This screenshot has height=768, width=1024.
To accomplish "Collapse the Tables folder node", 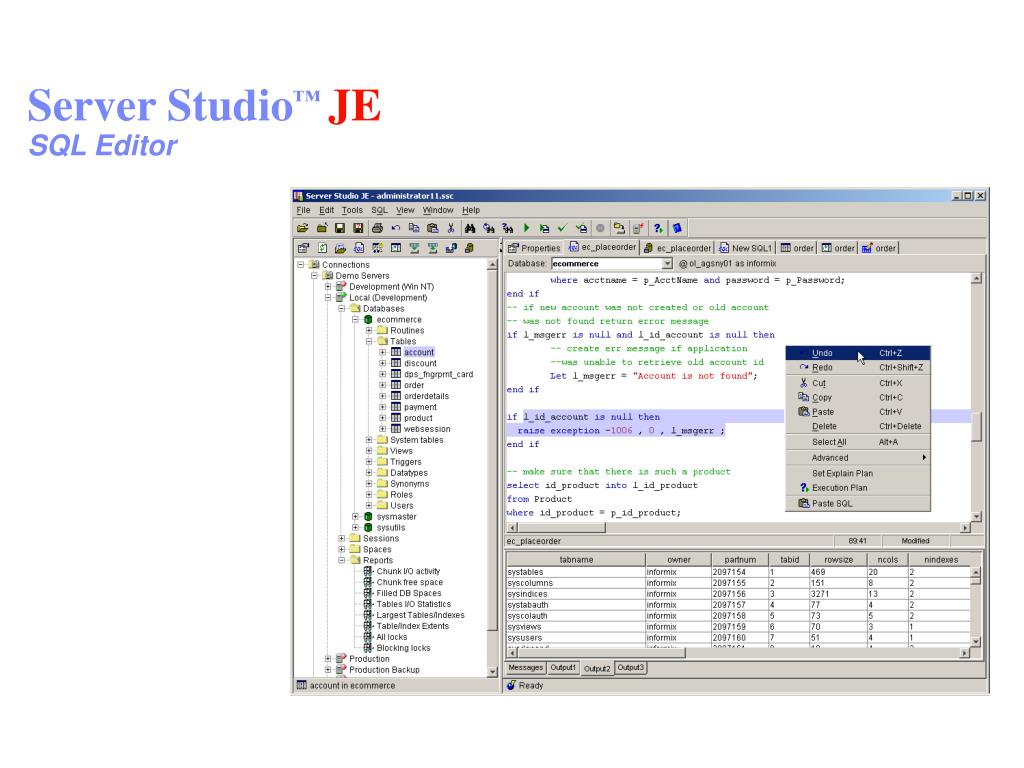I will click(369, 342).
